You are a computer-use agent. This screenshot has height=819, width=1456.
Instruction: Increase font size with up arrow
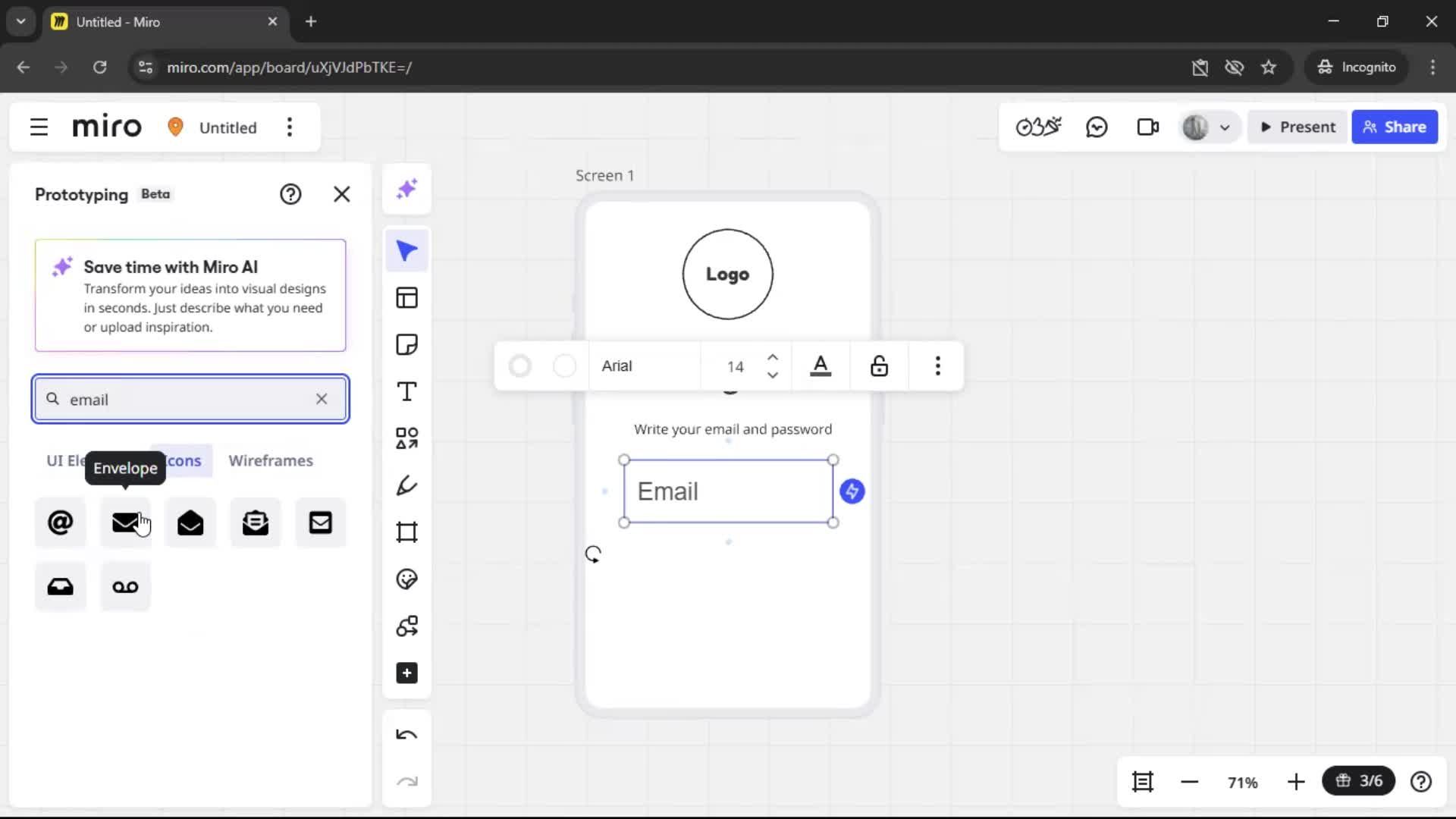(773, 357)
